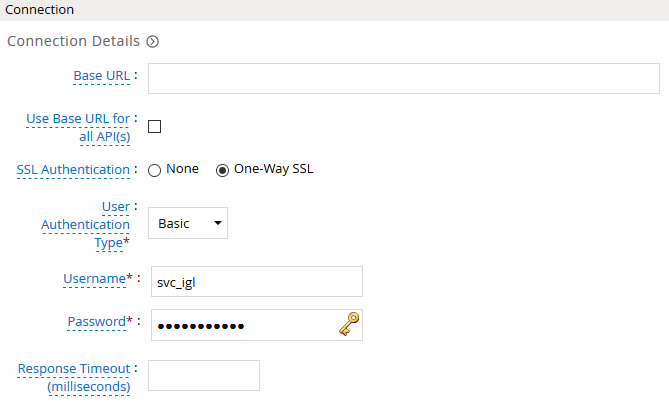Click the Use Base URL for all API(s) label
This screenshot has height=403, width=669.
[78, 127]
